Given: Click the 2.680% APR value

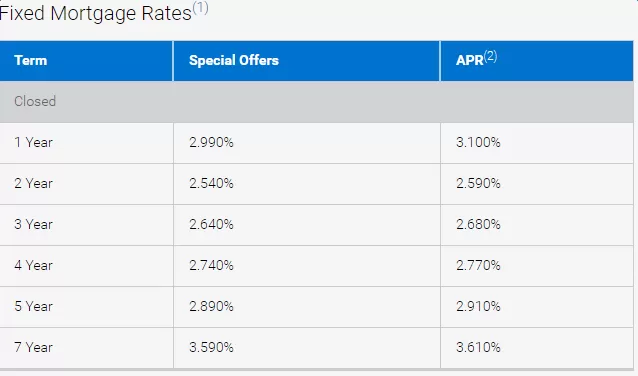Looking at the screenshot, I should click(478, 225).
